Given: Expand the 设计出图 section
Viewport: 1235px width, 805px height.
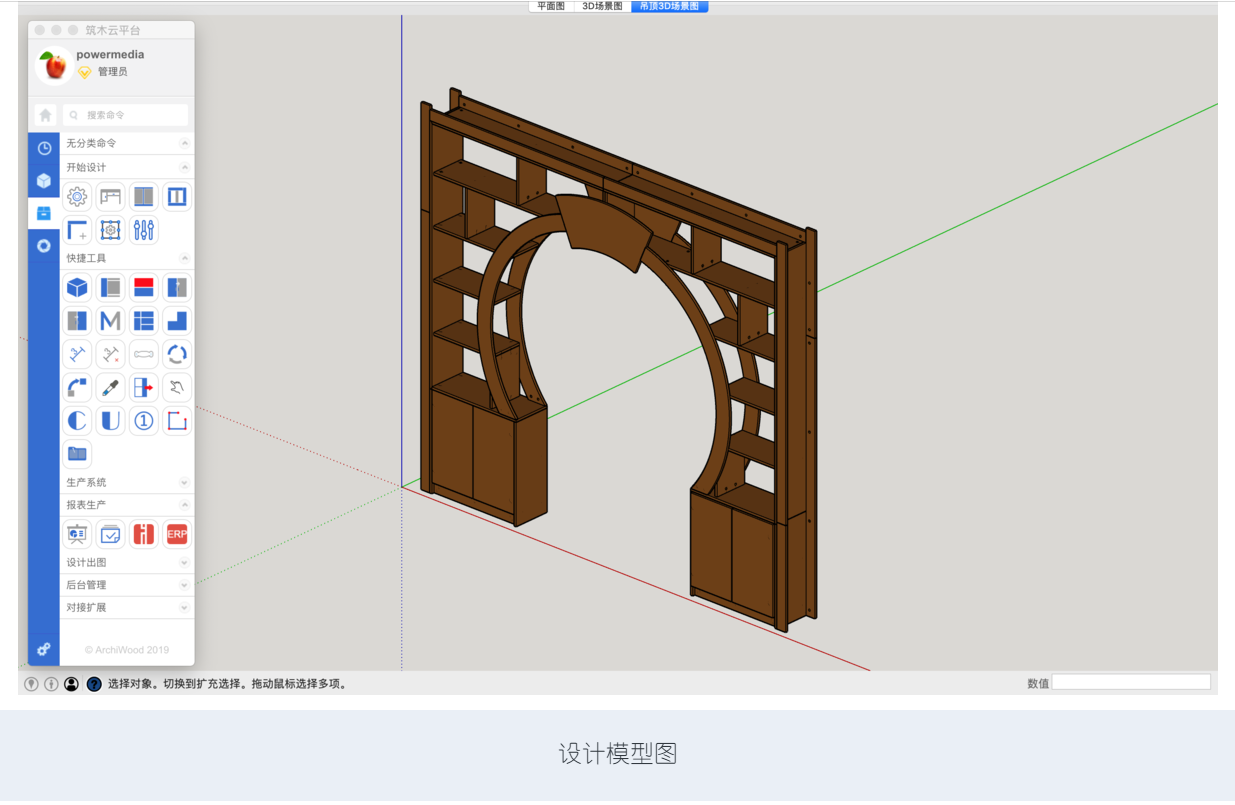Looking at the screenshot, I should click(x=184, y=562).
